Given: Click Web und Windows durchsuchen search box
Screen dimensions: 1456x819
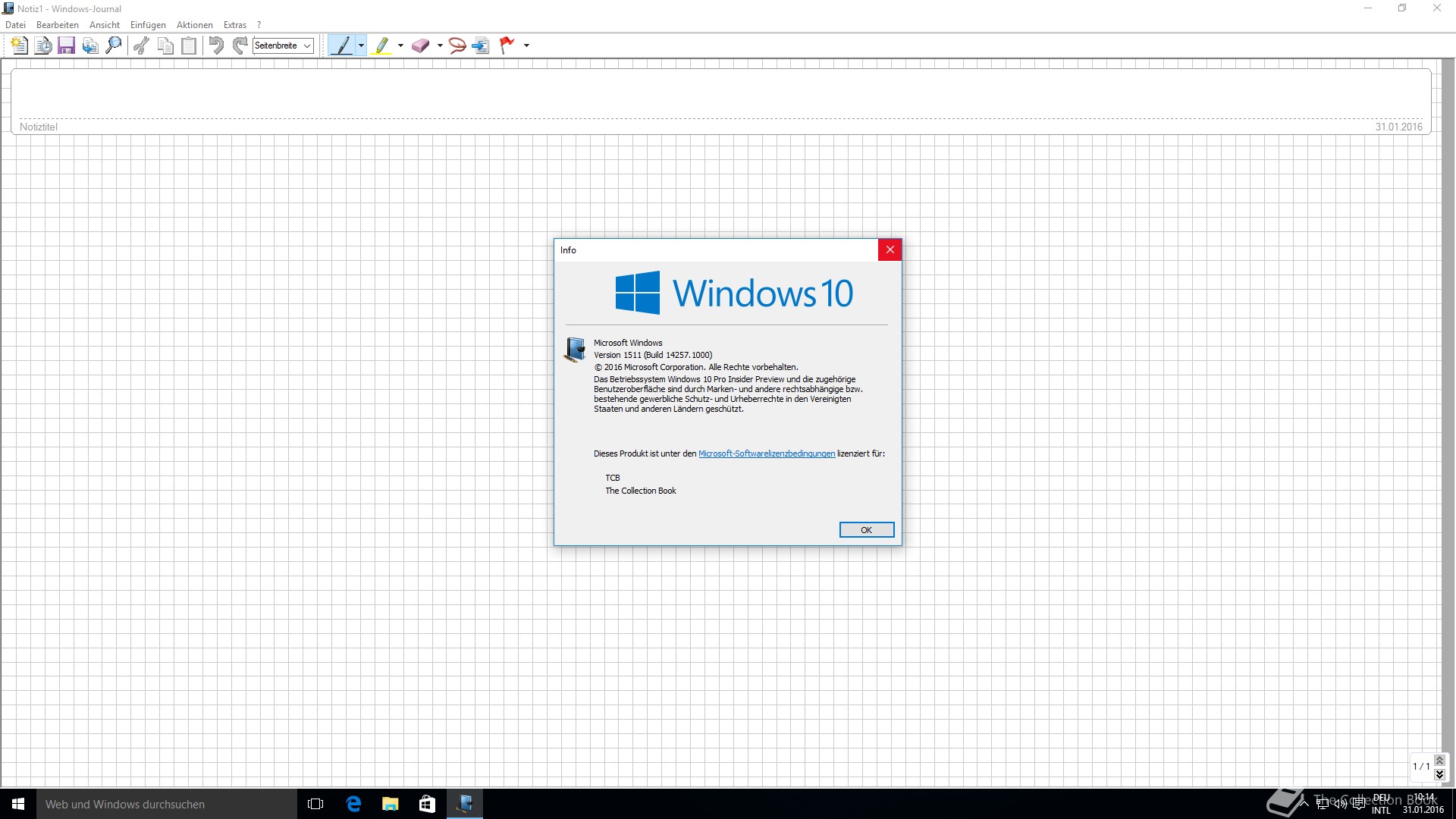Looking at the screenshot, I should pyautogui.click(x=167, y=804).
